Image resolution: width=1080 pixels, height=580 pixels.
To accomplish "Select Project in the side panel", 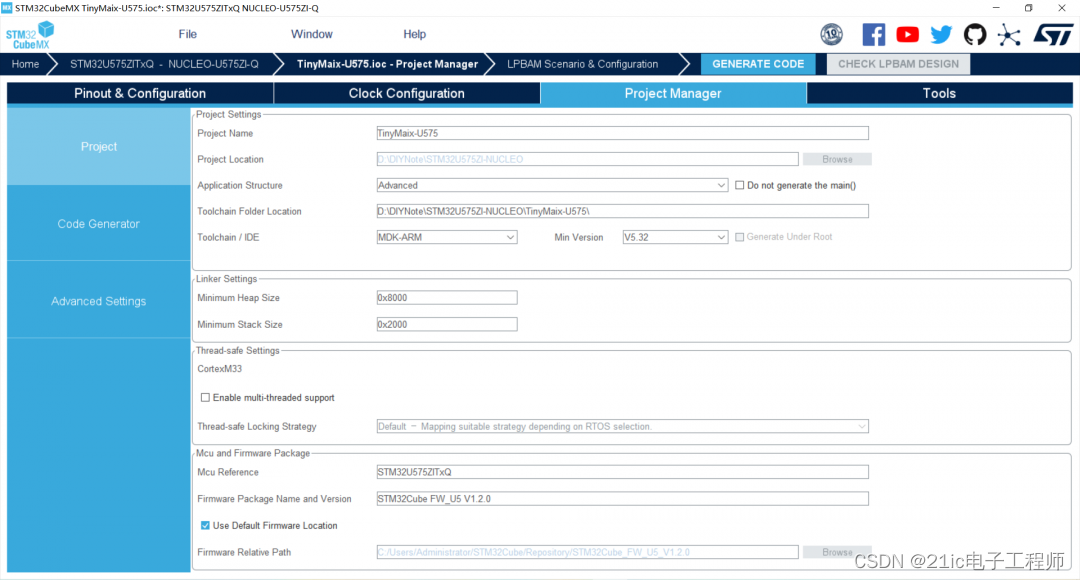I will tap(98, 146).
